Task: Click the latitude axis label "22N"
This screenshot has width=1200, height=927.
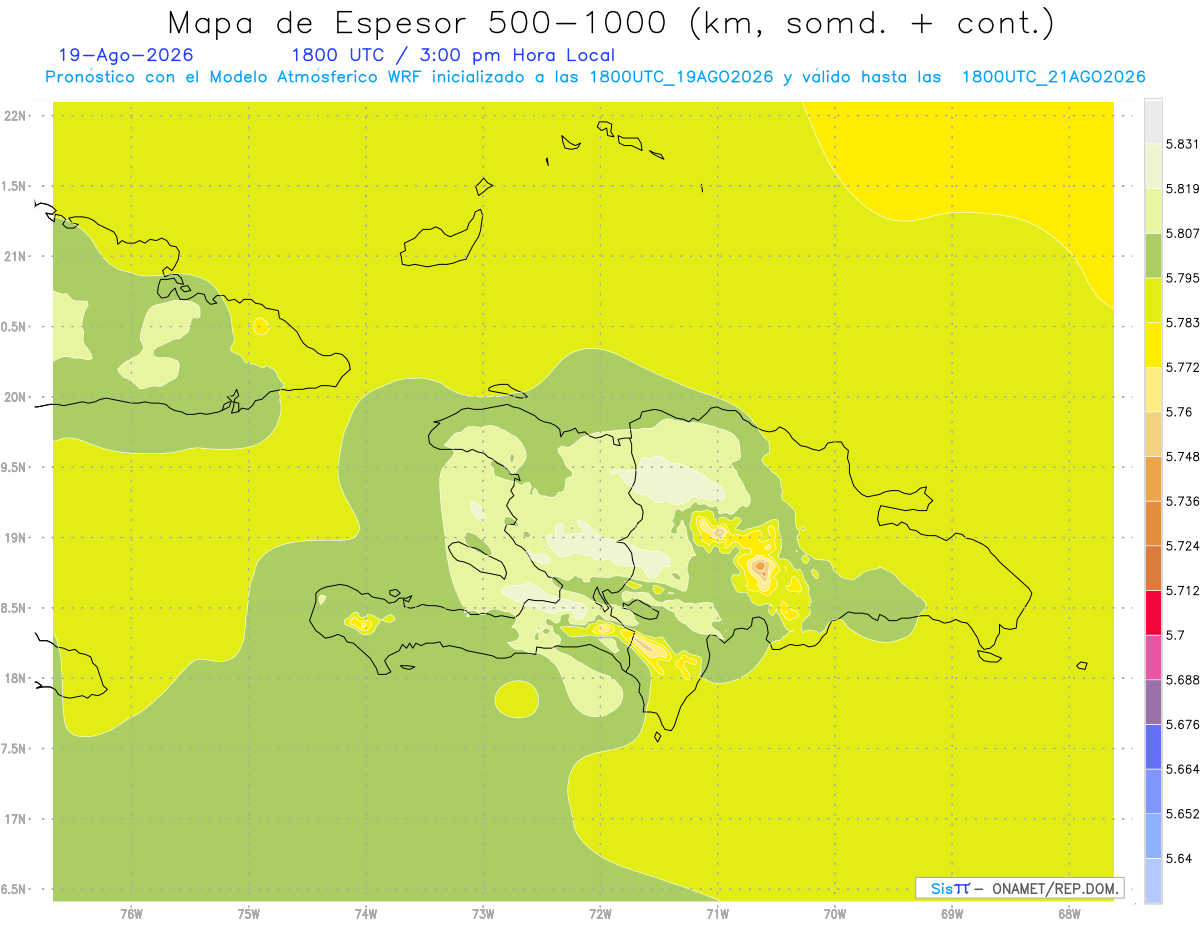Action: point(14,116)
